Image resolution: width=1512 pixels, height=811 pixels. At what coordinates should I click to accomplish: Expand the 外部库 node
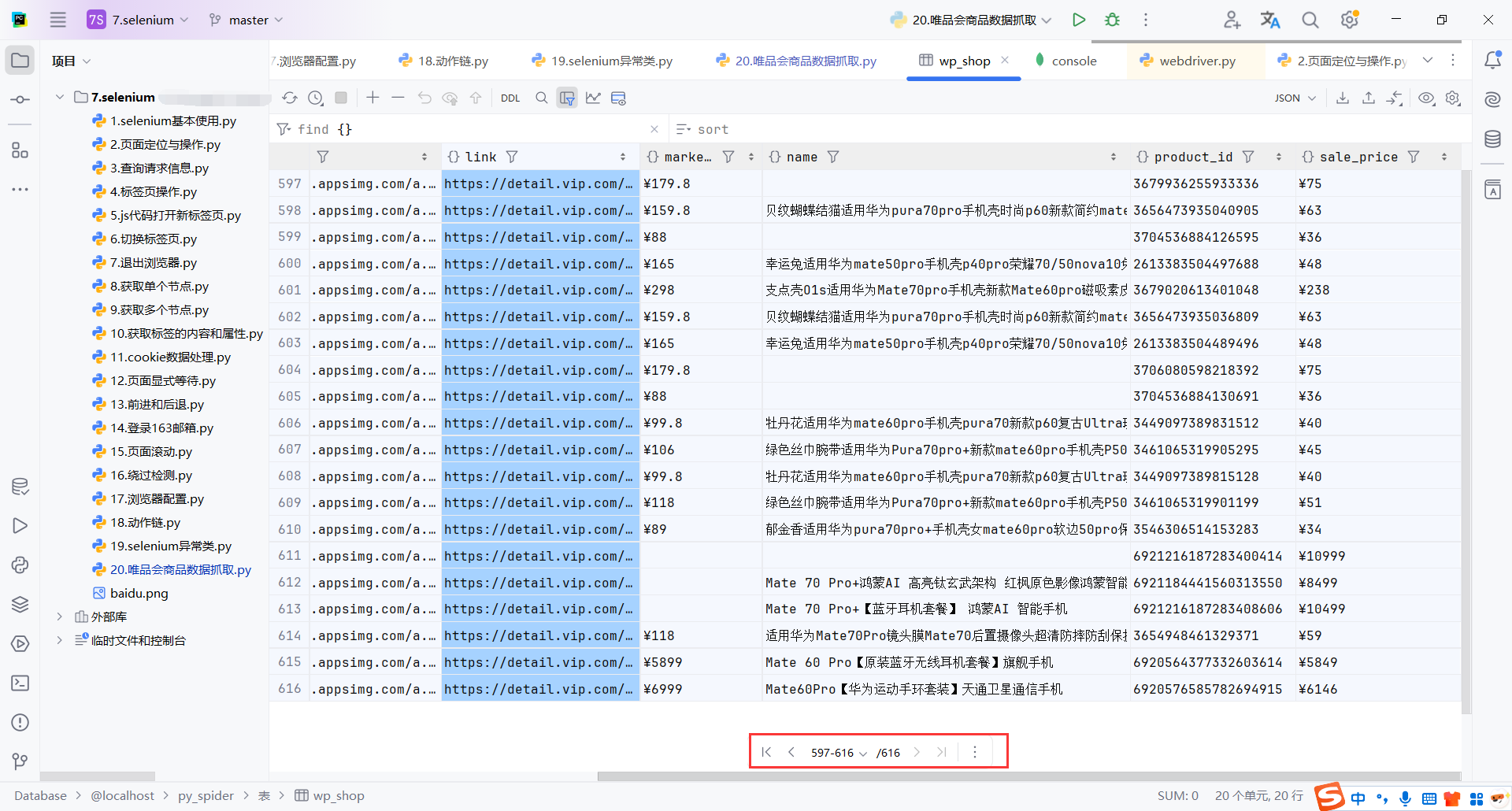59,617
